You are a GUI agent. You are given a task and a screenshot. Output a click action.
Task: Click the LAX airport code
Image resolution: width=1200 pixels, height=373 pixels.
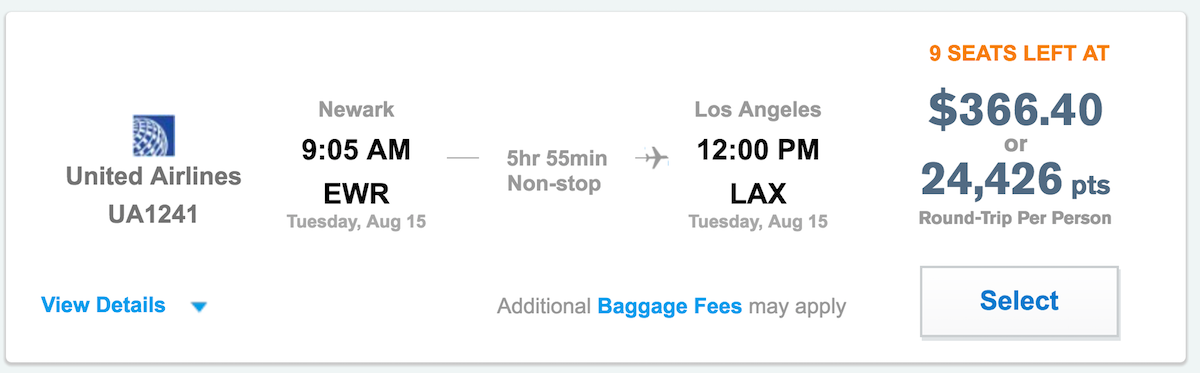point(758,192)
